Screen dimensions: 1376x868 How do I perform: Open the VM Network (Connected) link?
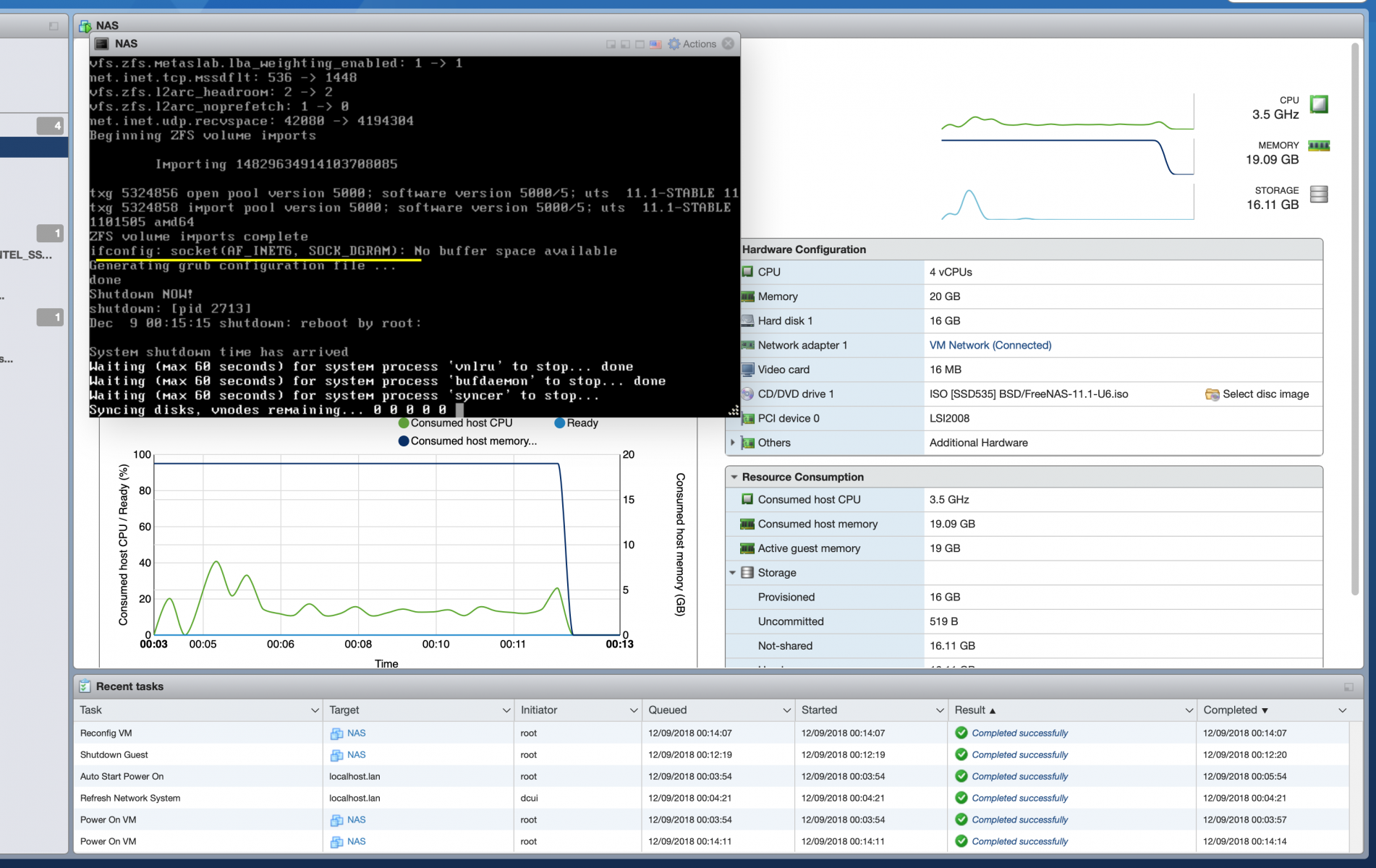[x=990, y=346]
